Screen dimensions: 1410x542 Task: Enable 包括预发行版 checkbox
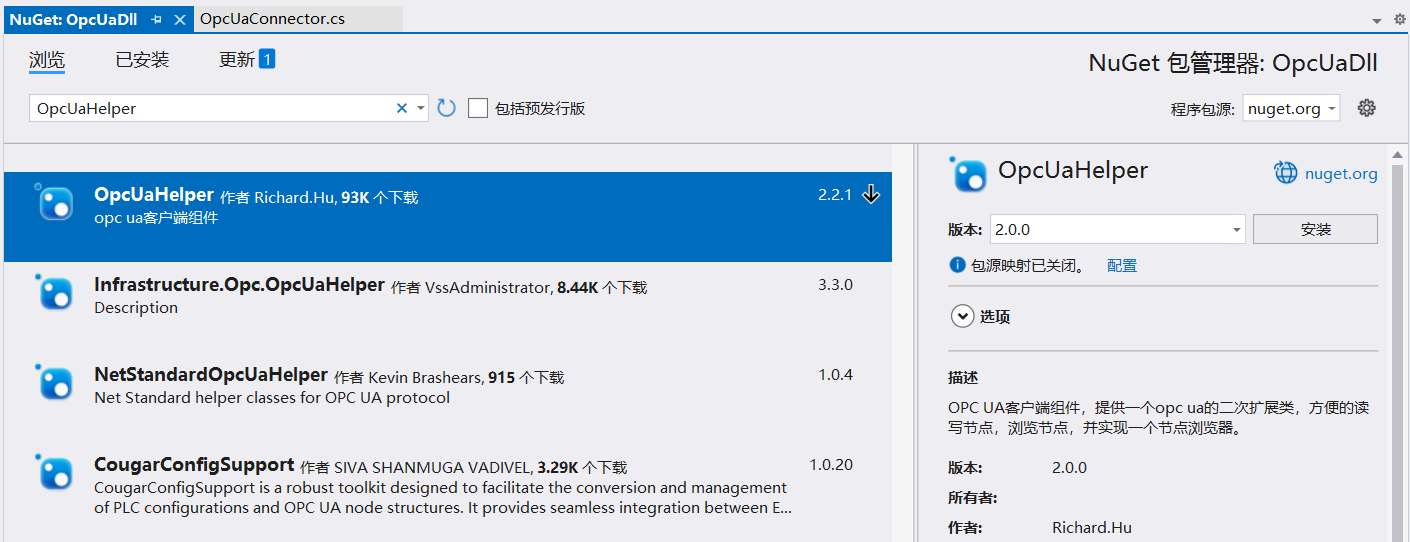[478, 108]
